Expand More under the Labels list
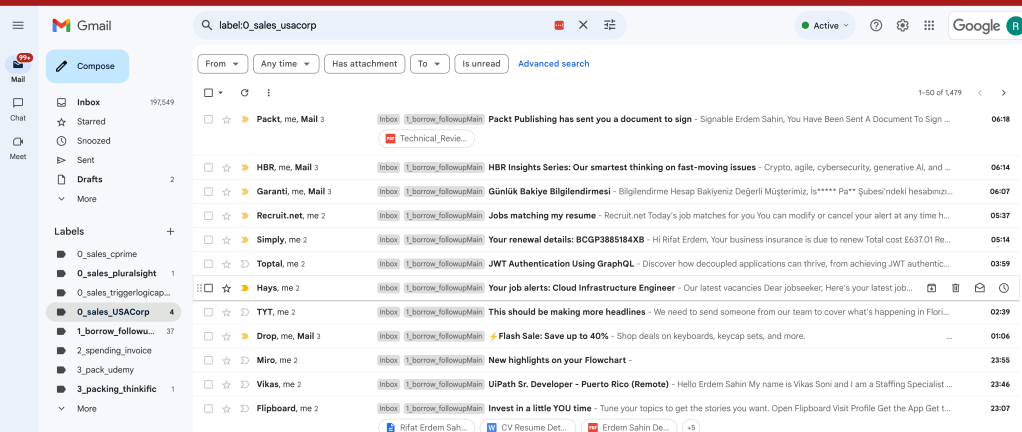Viewport: 1022px width, 432px height. 86,409
